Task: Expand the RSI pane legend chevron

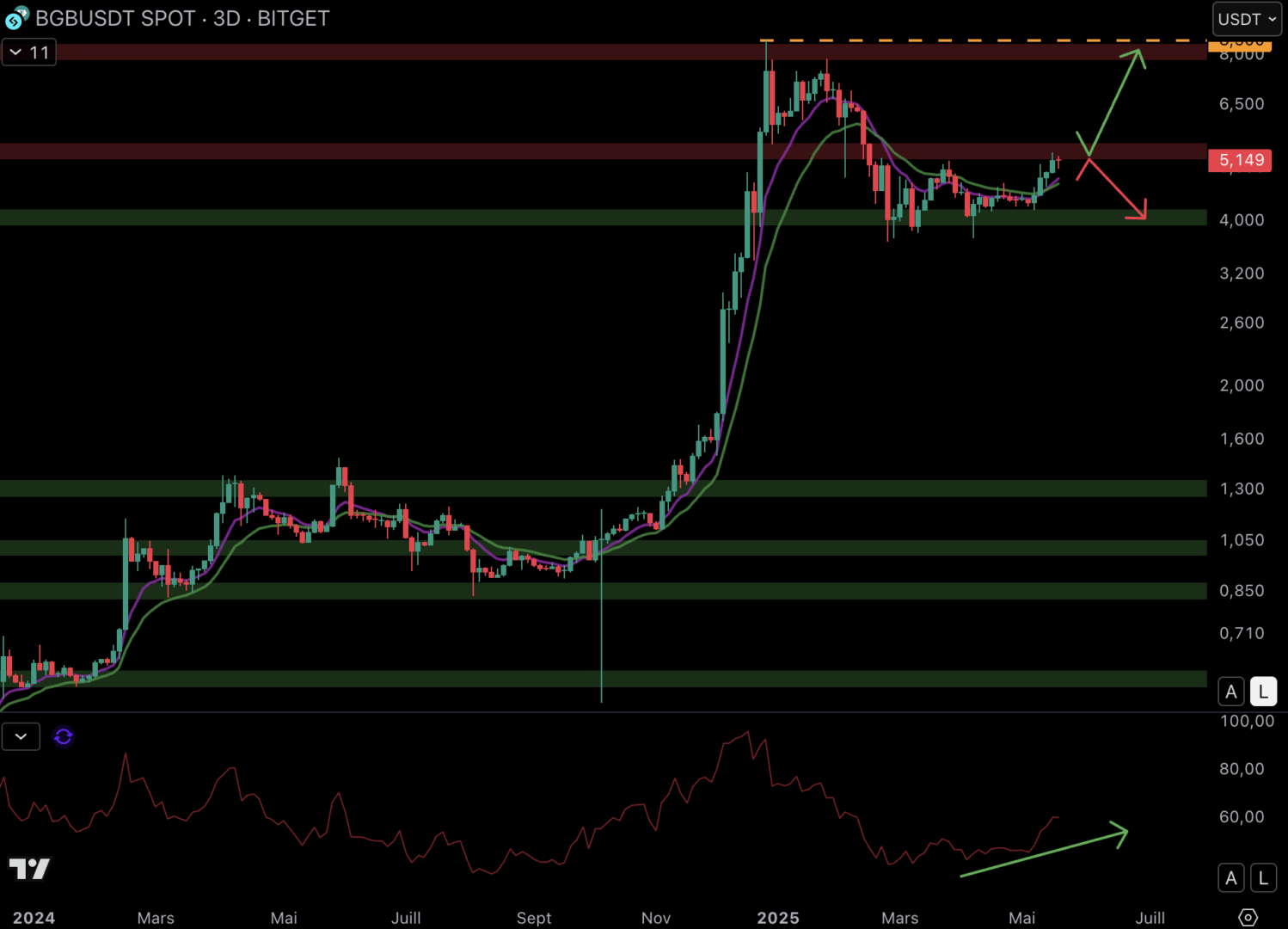Action: (x=21, y=737)
